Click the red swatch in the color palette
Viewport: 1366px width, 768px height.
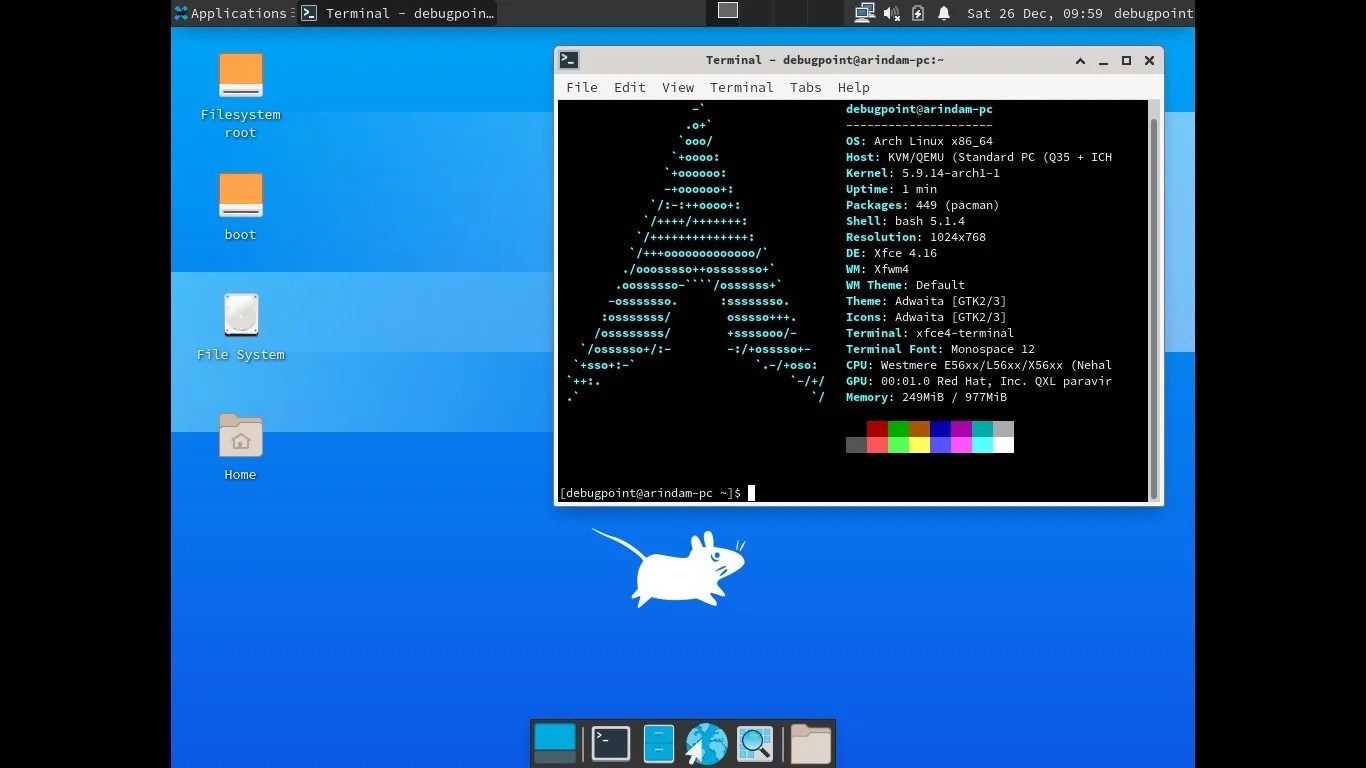tap(877, 430)
